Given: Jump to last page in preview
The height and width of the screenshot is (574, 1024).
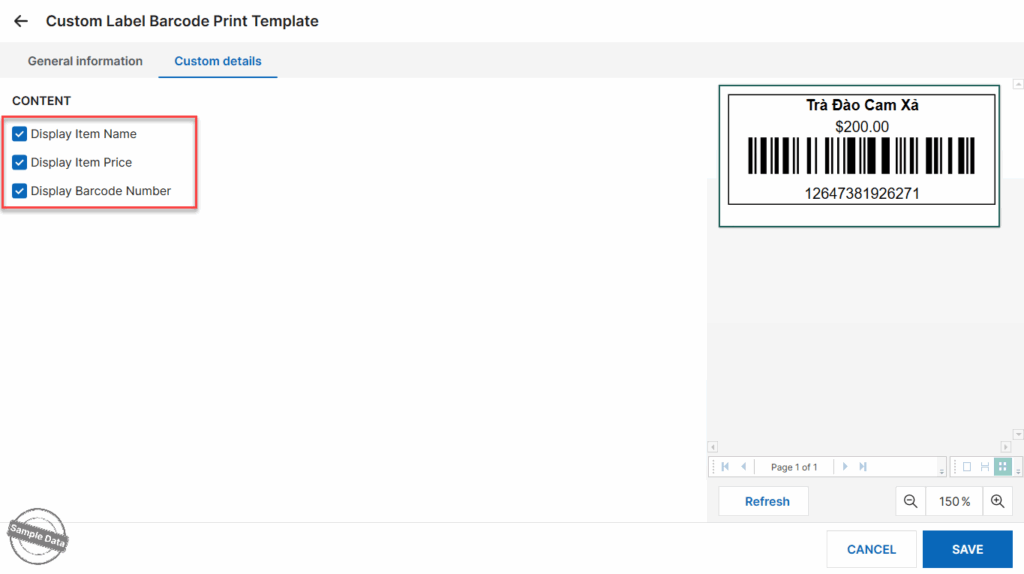Looking at the screenshot, I should (863, 467).
